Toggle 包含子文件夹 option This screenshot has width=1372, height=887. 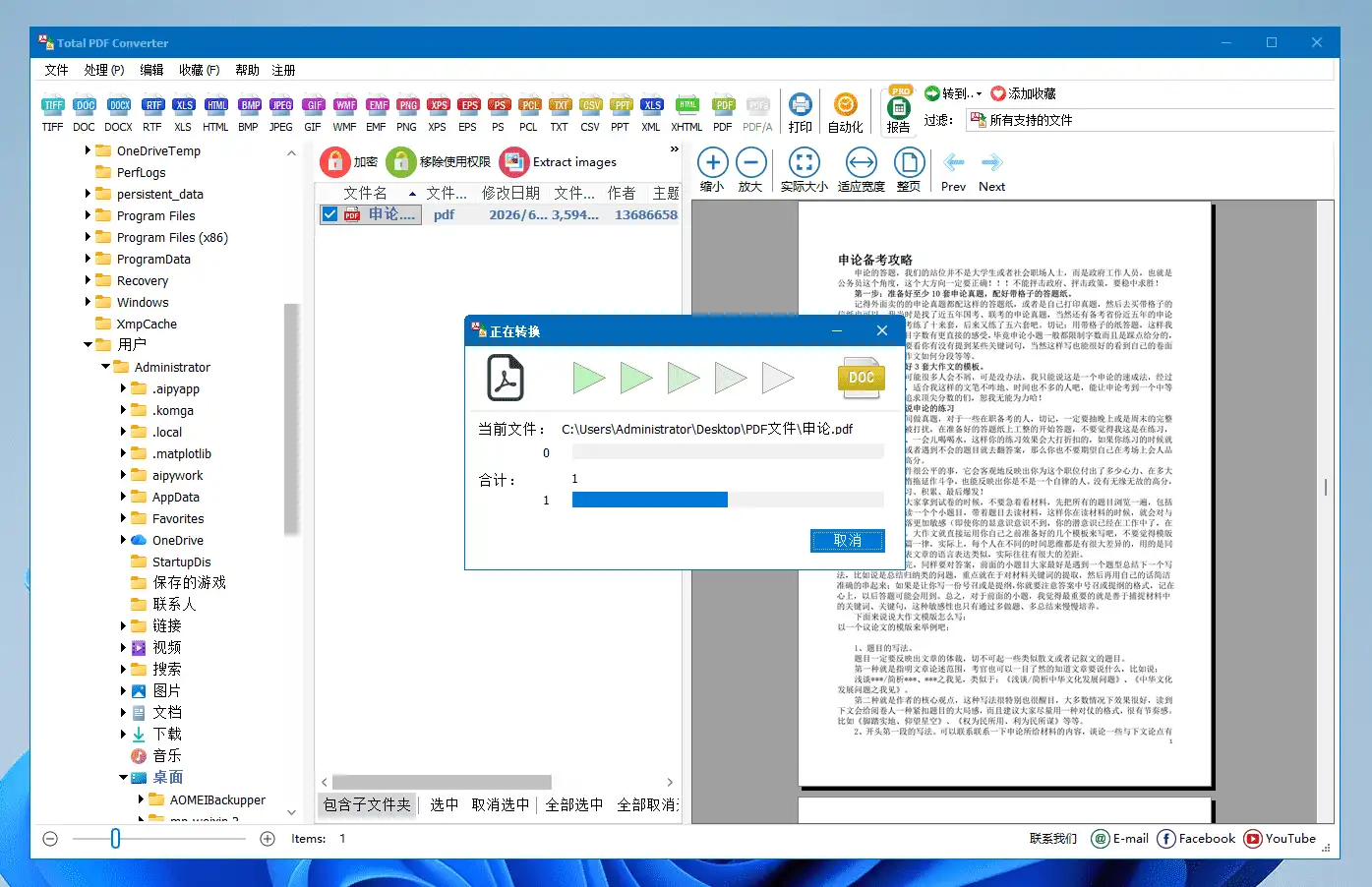(x=367, y=804)
